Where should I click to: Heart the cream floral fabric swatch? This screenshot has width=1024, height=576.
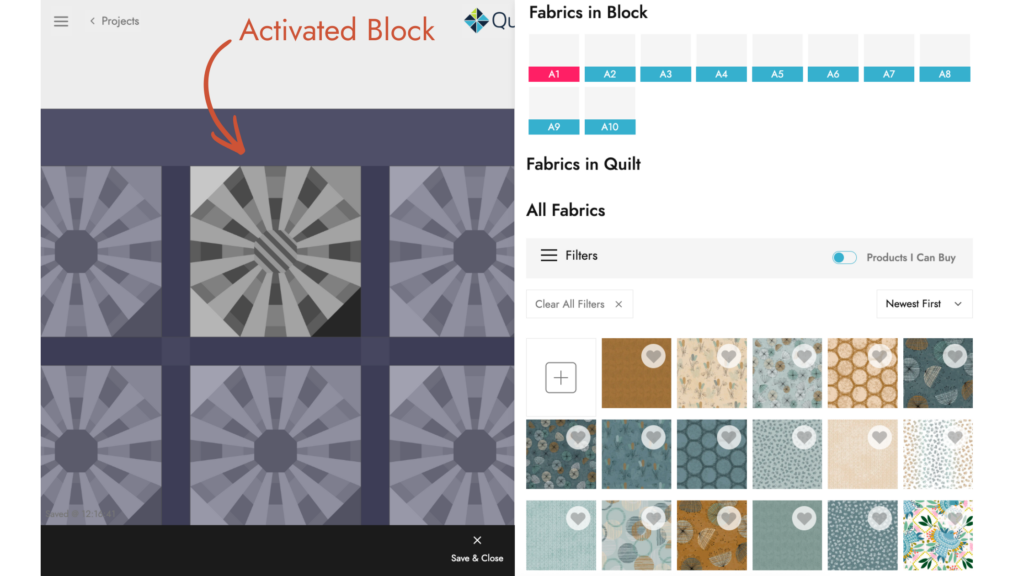point(728,356)
